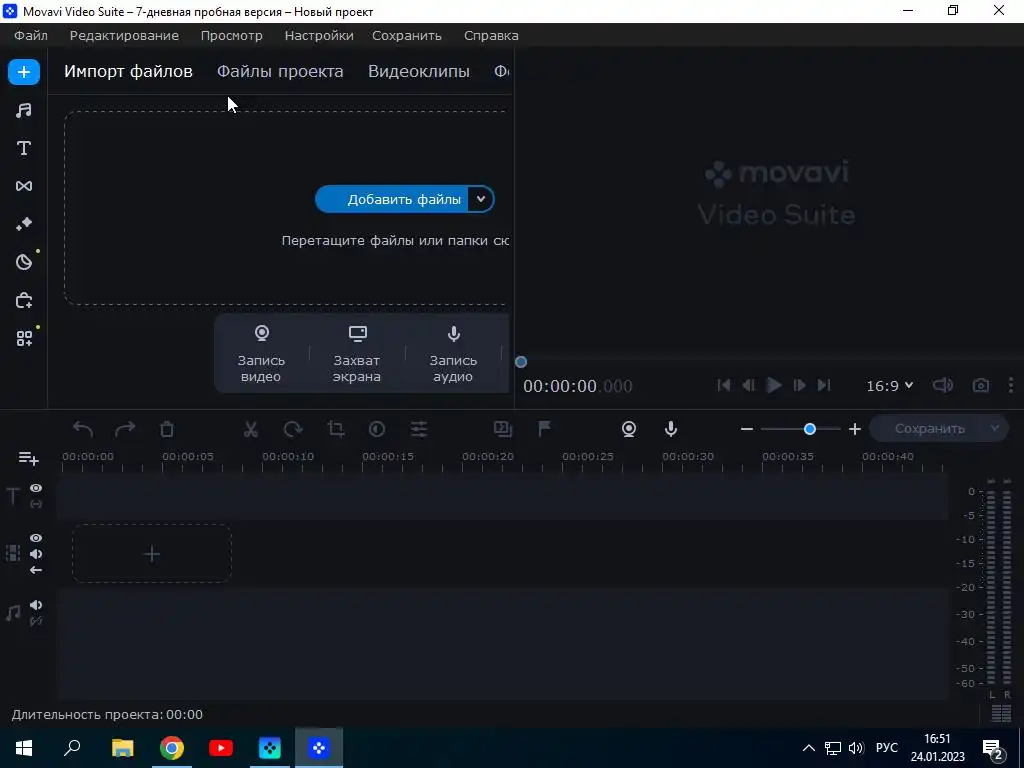Open the Сохранить menu in menu bar

[x=407, y=35]
